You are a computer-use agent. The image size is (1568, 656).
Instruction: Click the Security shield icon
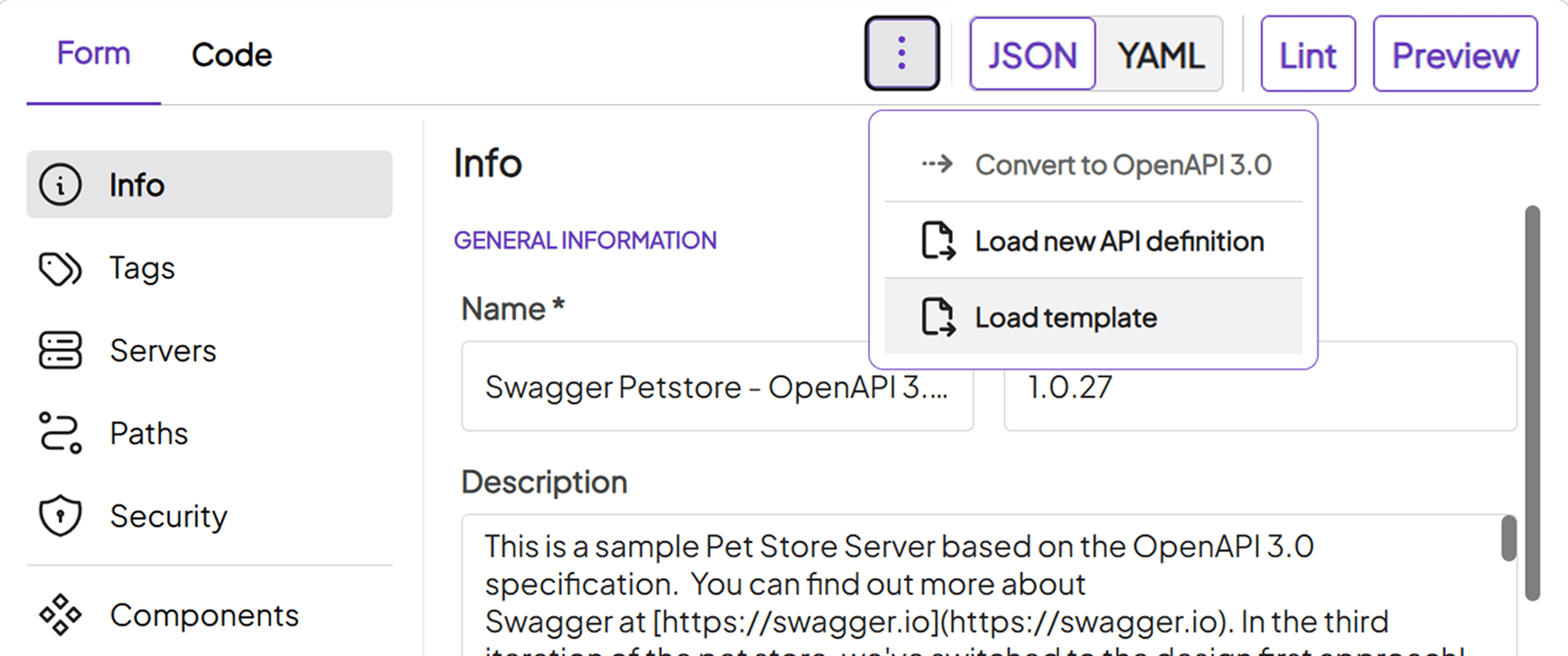(59, 516)
